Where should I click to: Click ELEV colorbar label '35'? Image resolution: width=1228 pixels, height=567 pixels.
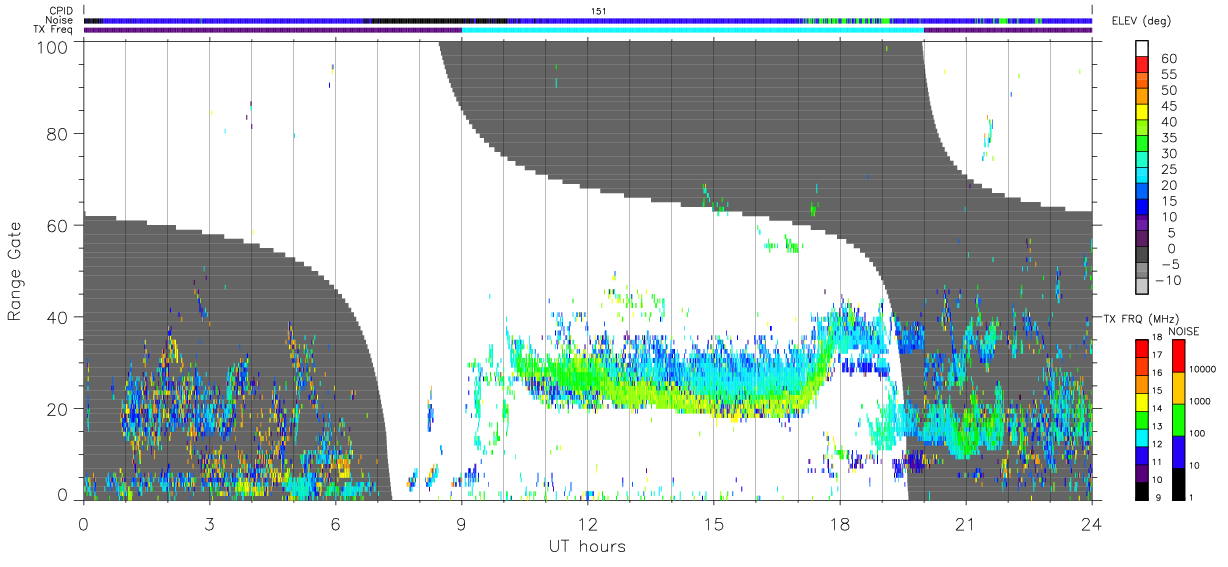pyautogui.click(x=1169, y=138)
